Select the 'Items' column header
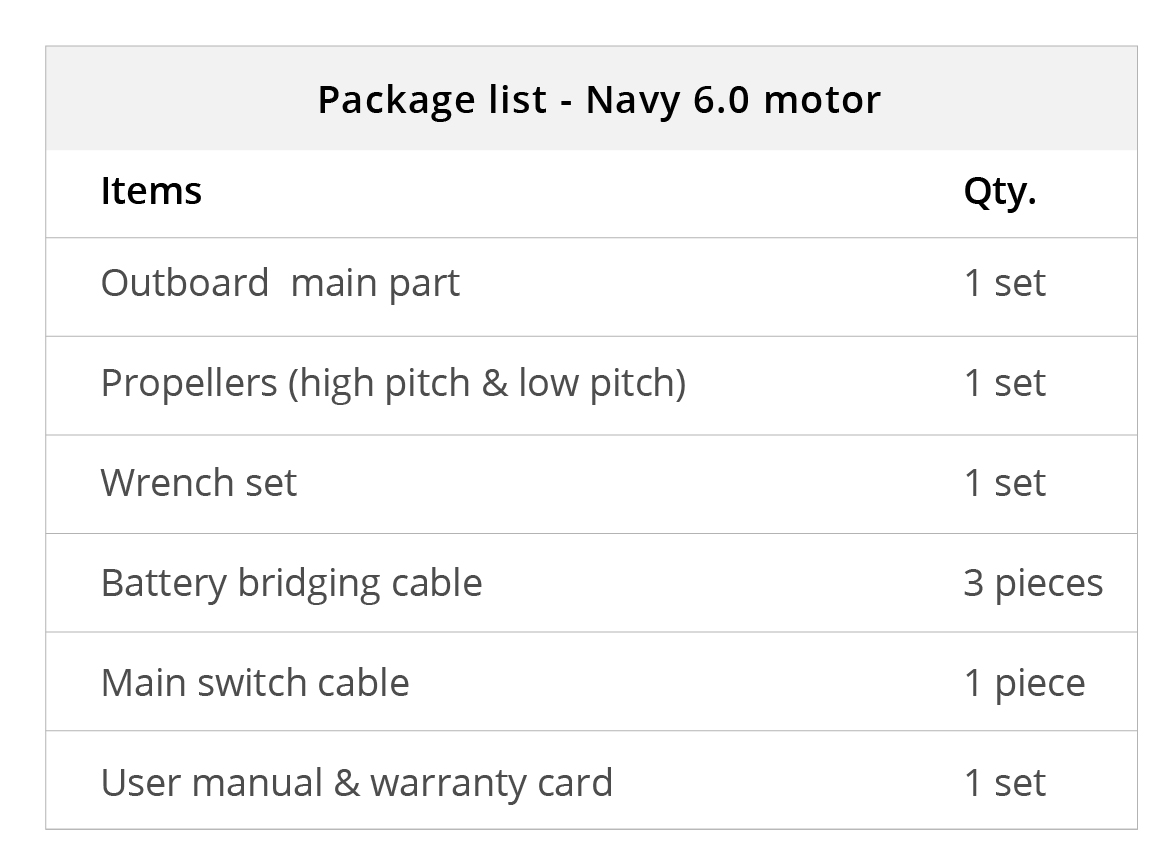Viewport: 1163px width, 855px height. tap(151, 191)
